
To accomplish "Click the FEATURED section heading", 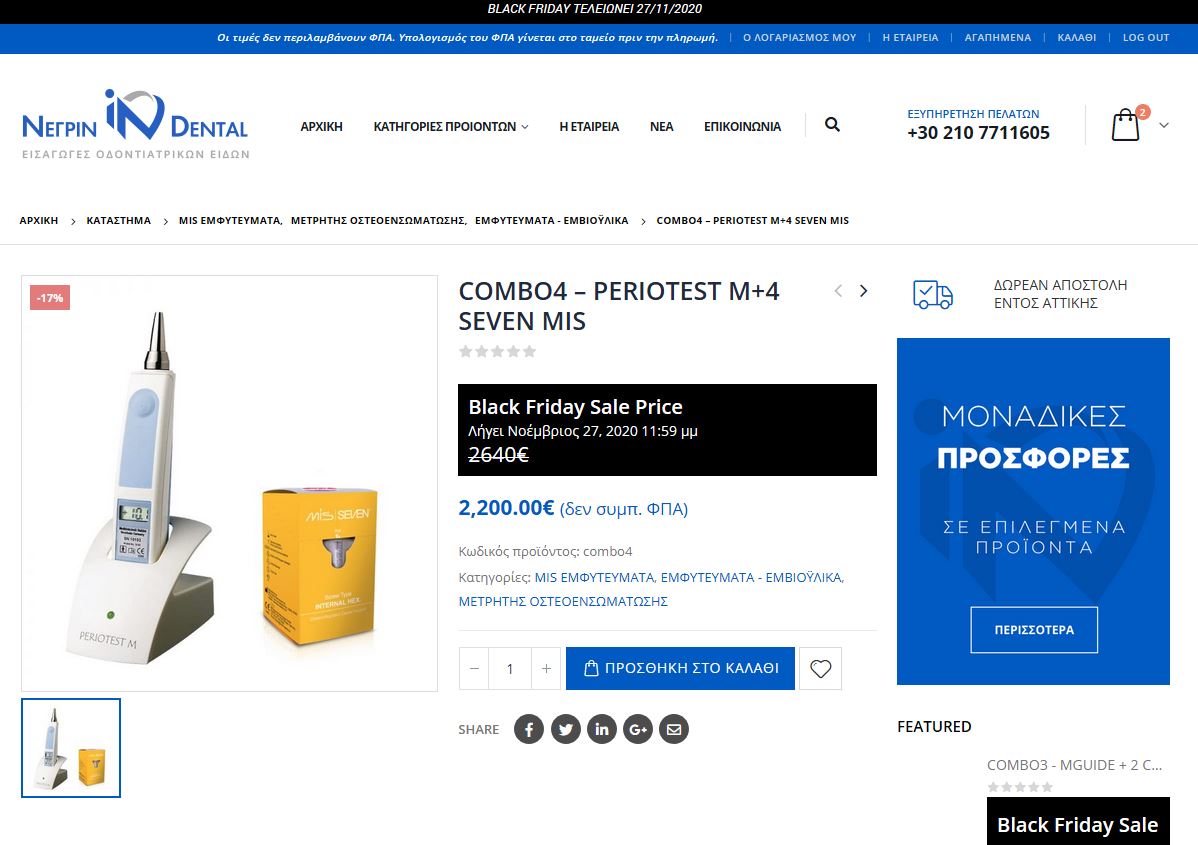I will point(934,727).
